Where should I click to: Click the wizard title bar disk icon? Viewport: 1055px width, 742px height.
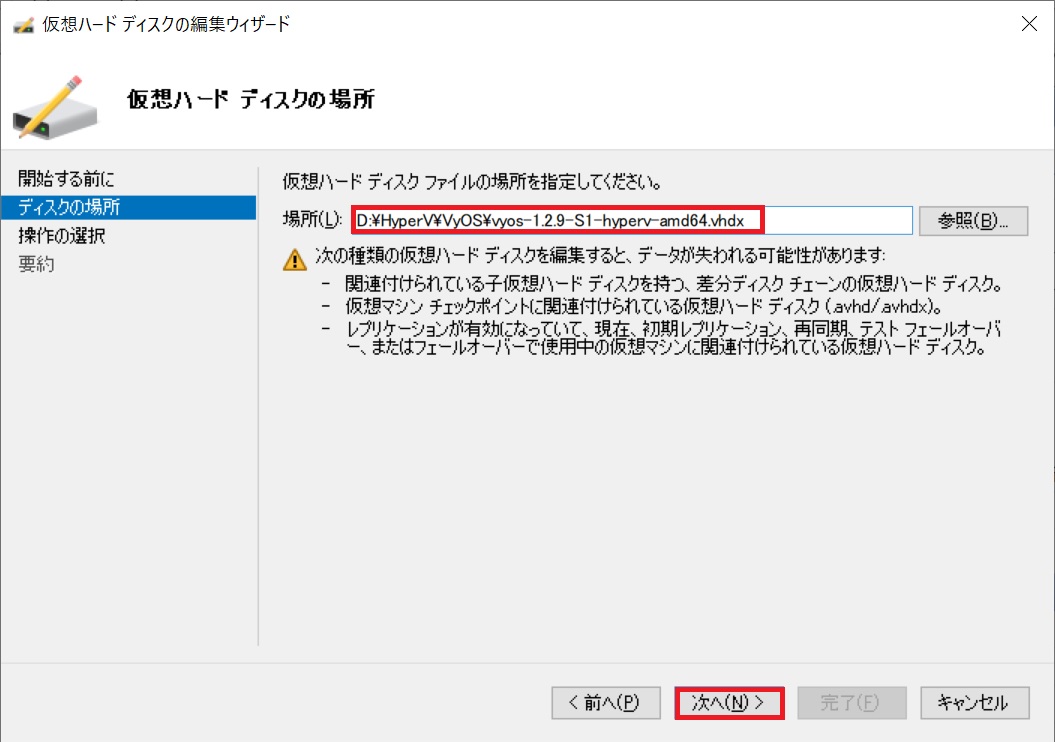[x=24, y=25]
